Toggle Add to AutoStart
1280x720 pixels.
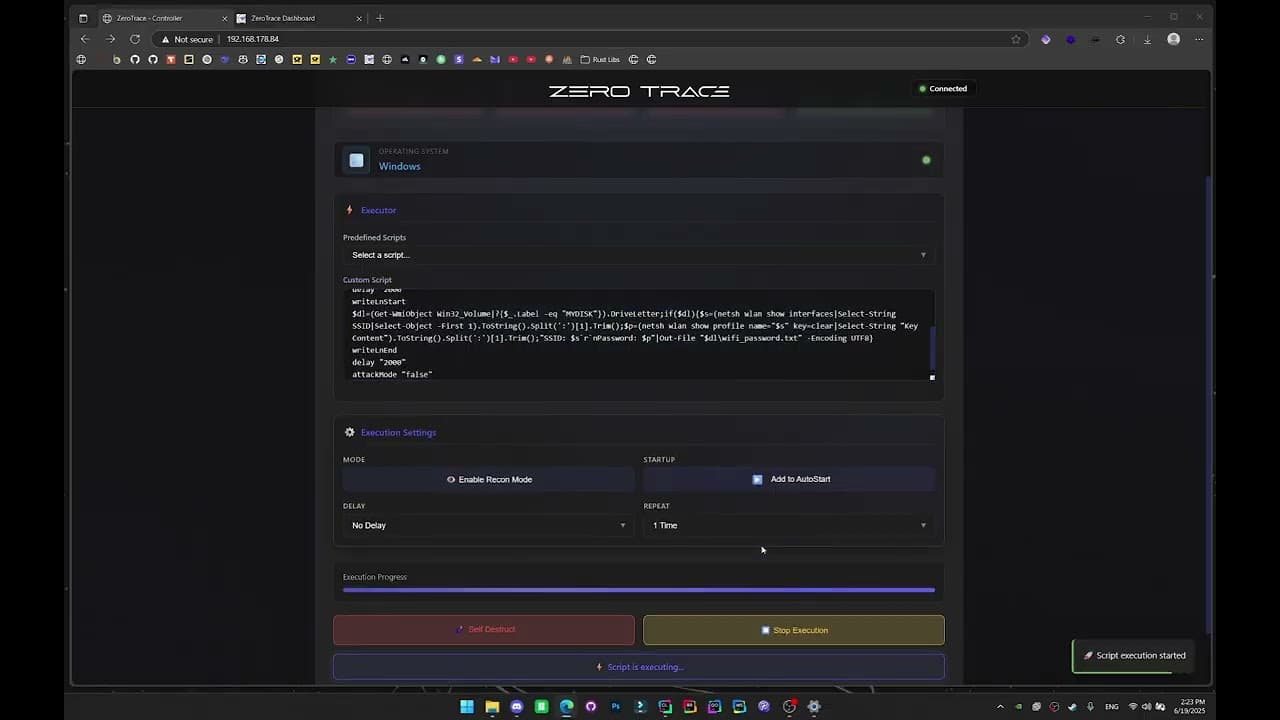[789, 479]
